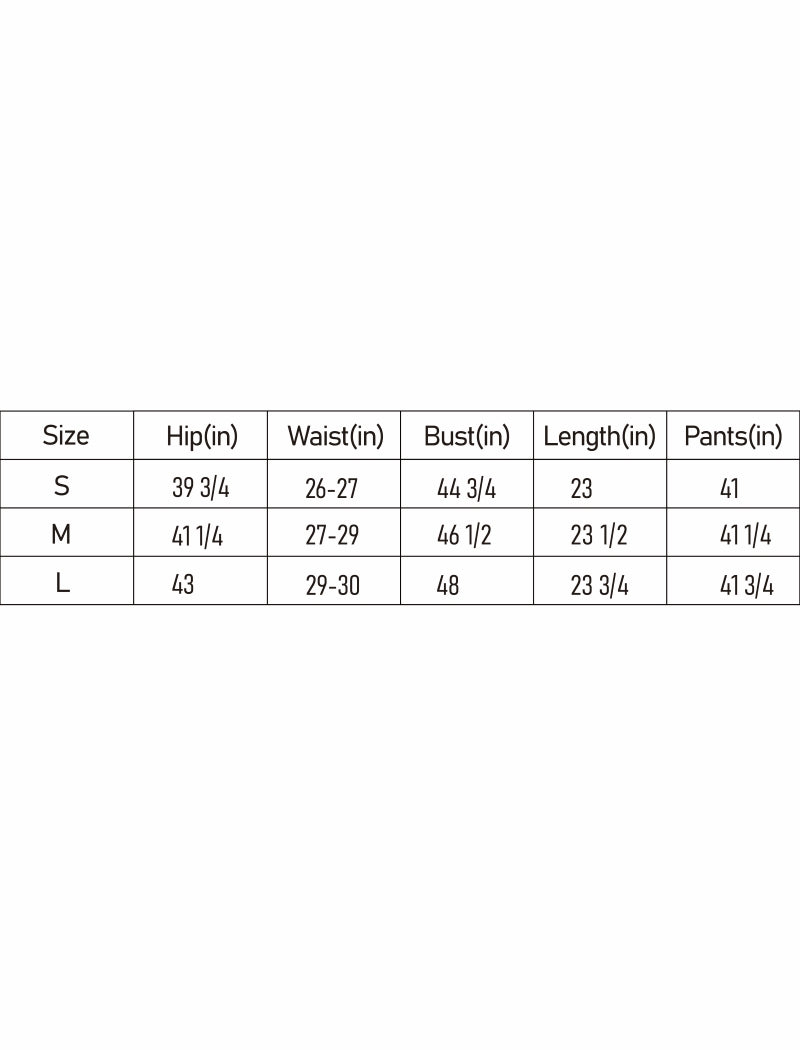Click the Bust(in) column header

click(x=467, y=436)
